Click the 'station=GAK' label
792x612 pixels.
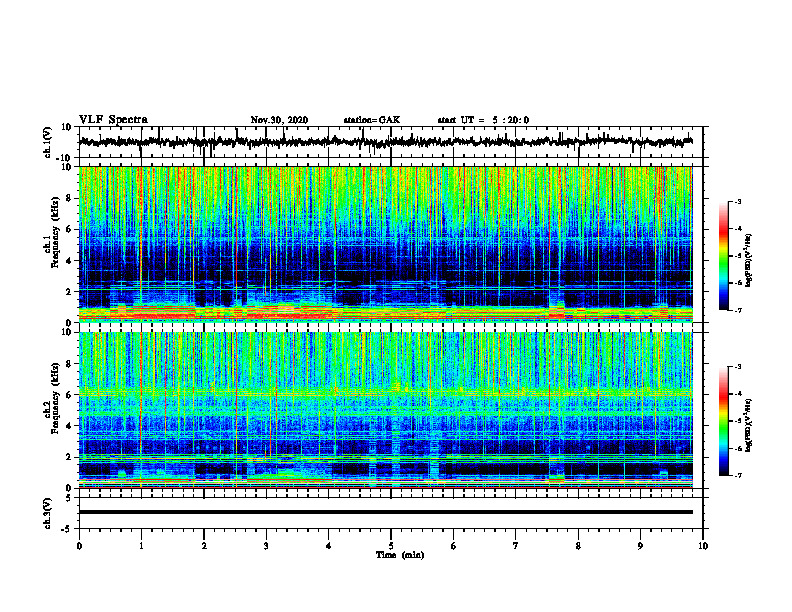click(x=372, y=120)
